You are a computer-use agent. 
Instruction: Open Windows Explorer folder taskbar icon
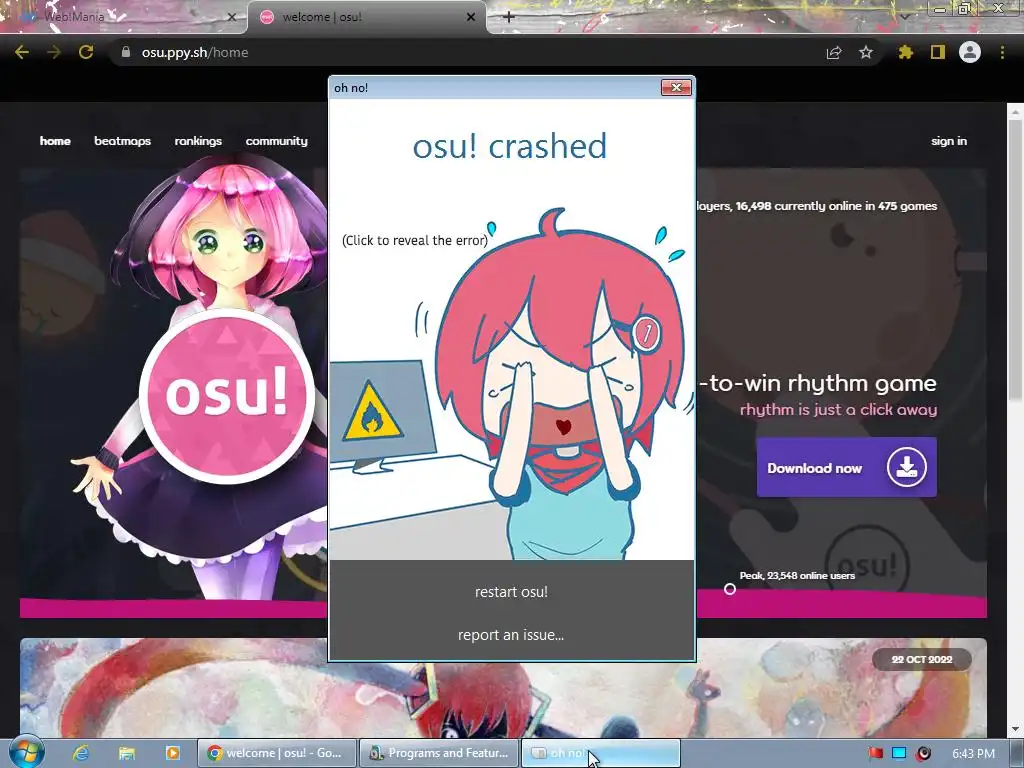127,753
